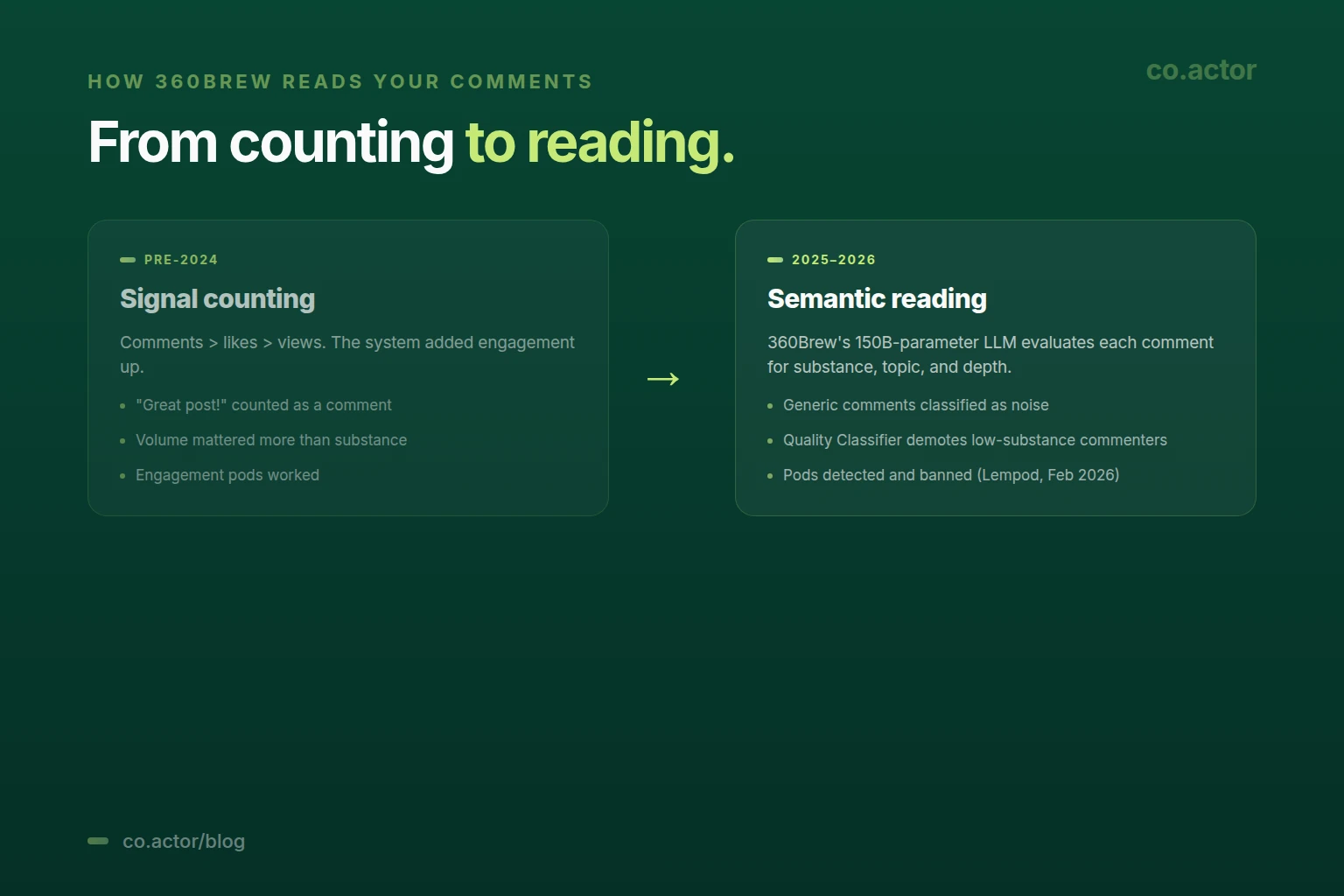The height and width of the screenshot is (896, 1344).
Task: Click bullet 'Pods detected and banned (Lempod, Feb 2026)'
Action: tap(951, 475)
